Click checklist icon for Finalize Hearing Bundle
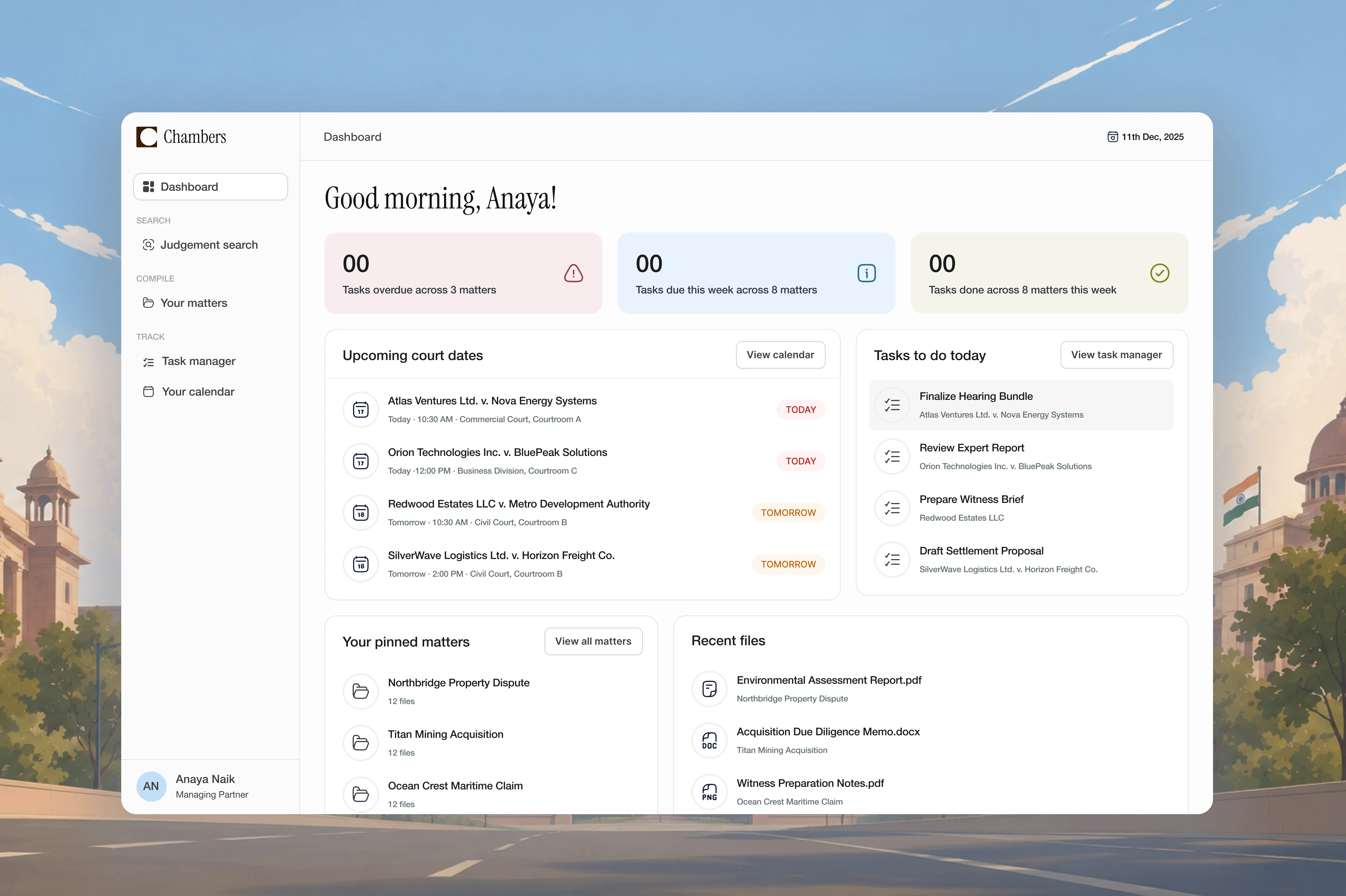This screenshot has height=896, width=1346. (892, 405)
